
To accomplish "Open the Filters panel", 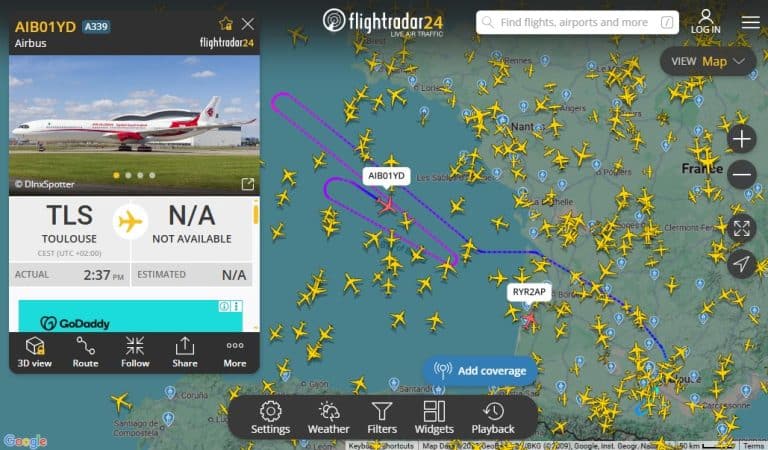I will point(382,418).
